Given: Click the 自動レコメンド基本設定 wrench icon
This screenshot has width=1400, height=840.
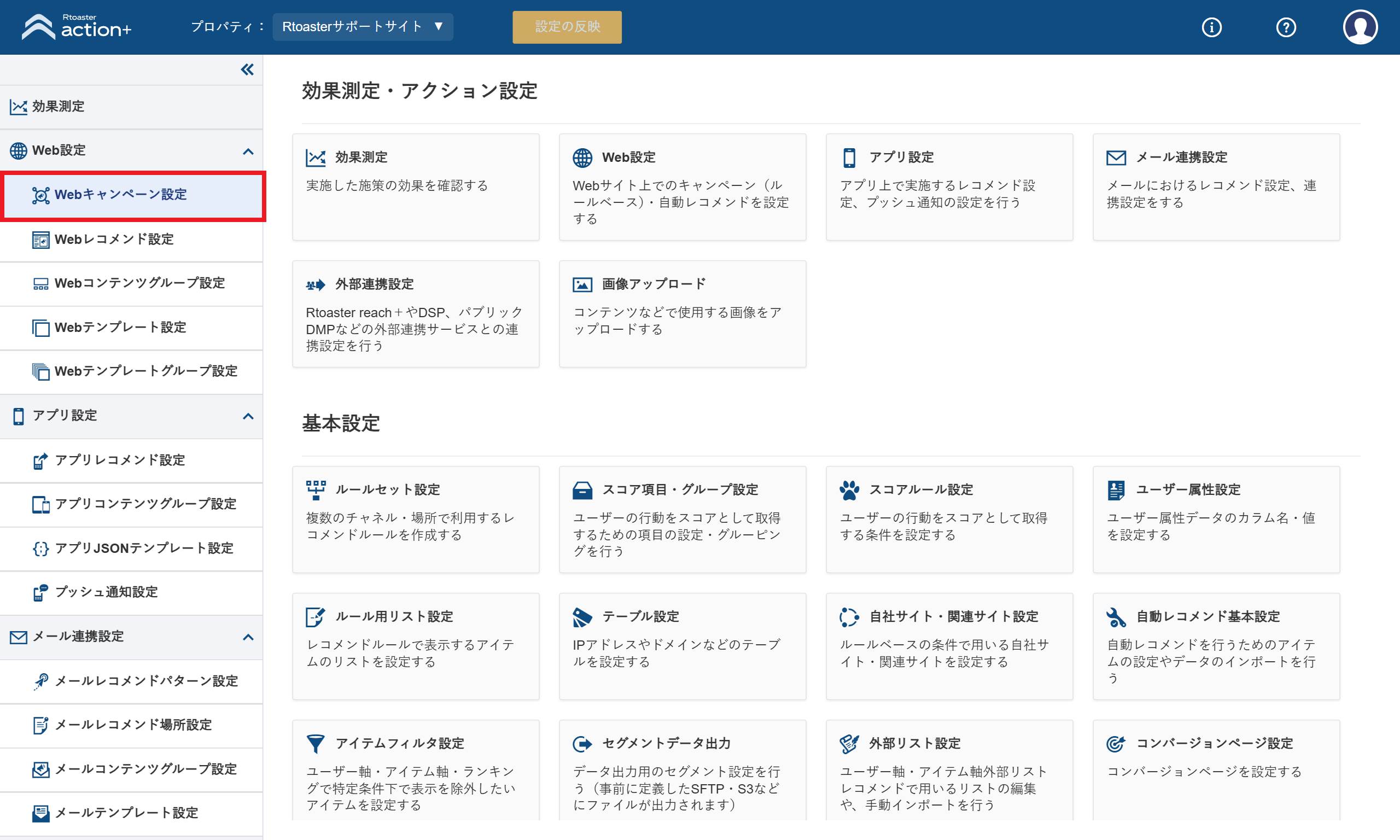Looking at the screenshot, I should tap(1116, 617).
